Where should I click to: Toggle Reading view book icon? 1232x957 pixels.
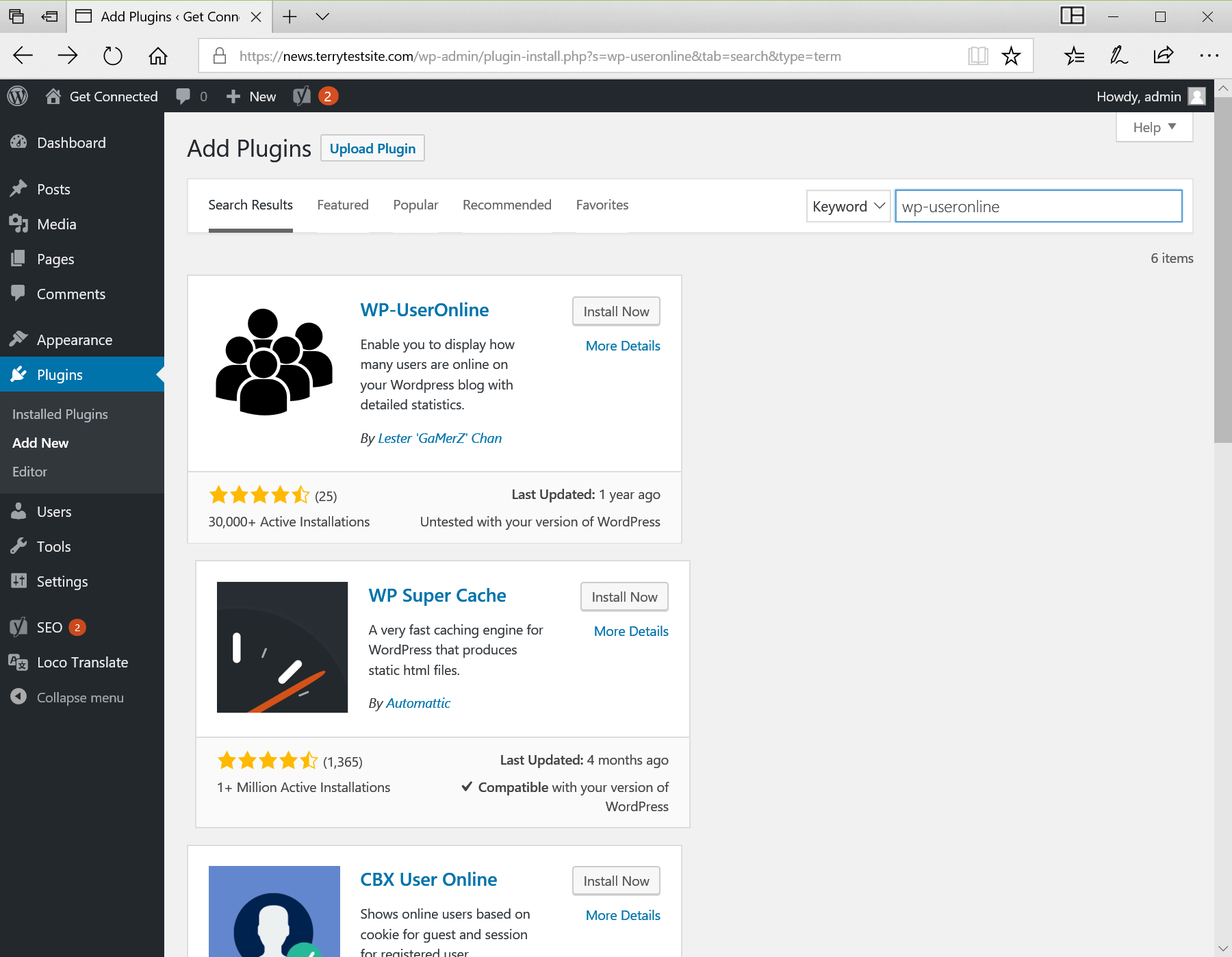pos(978,55)
